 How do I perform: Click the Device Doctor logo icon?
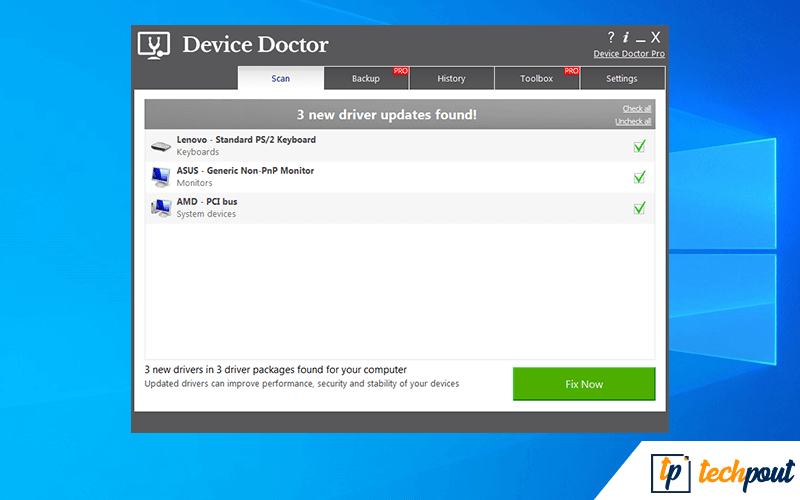click(x=154, y=46)
